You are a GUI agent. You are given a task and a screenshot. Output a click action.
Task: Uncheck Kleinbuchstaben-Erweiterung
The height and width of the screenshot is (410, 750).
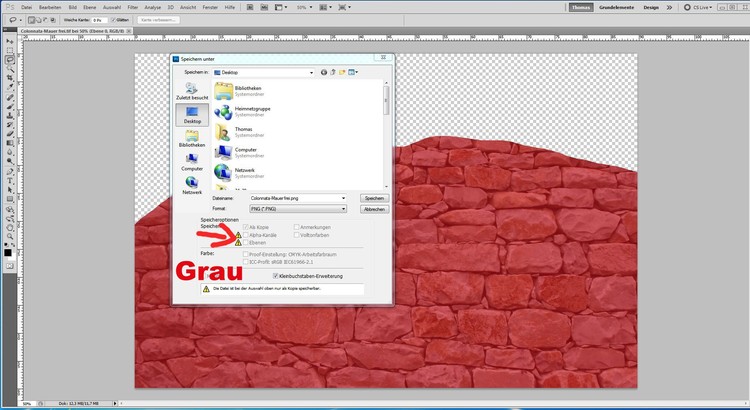click(276, 276)
